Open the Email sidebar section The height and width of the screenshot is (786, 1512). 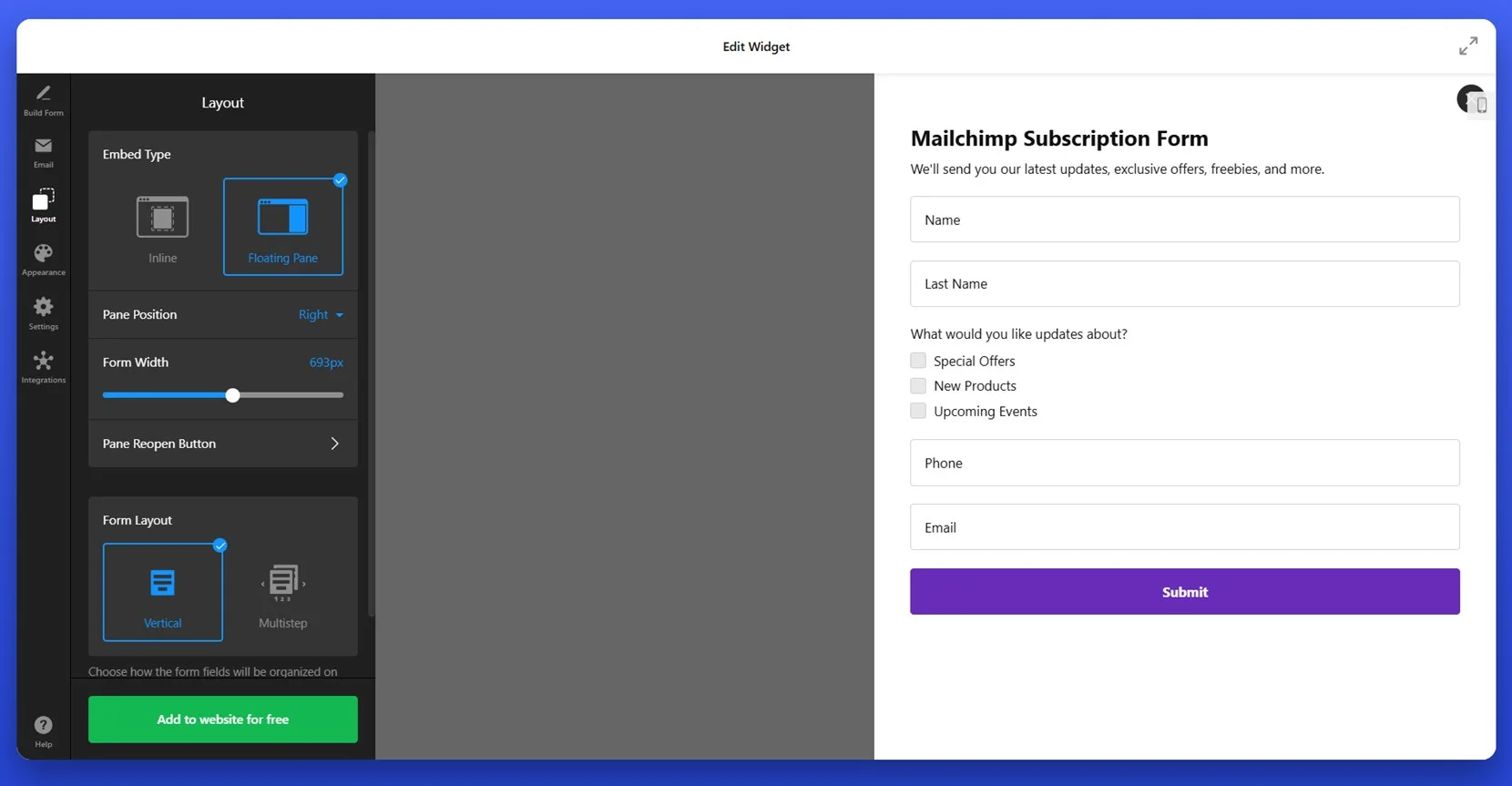(43, 153)
